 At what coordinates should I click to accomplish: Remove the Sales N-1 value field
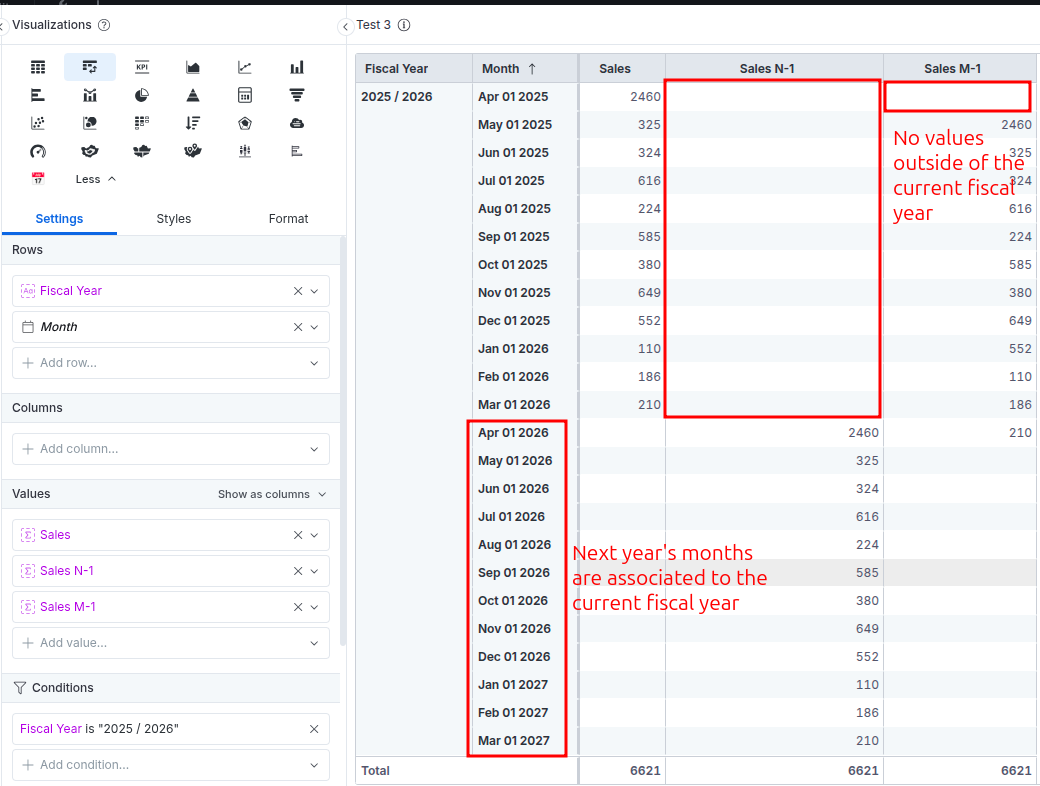(298, 571)
